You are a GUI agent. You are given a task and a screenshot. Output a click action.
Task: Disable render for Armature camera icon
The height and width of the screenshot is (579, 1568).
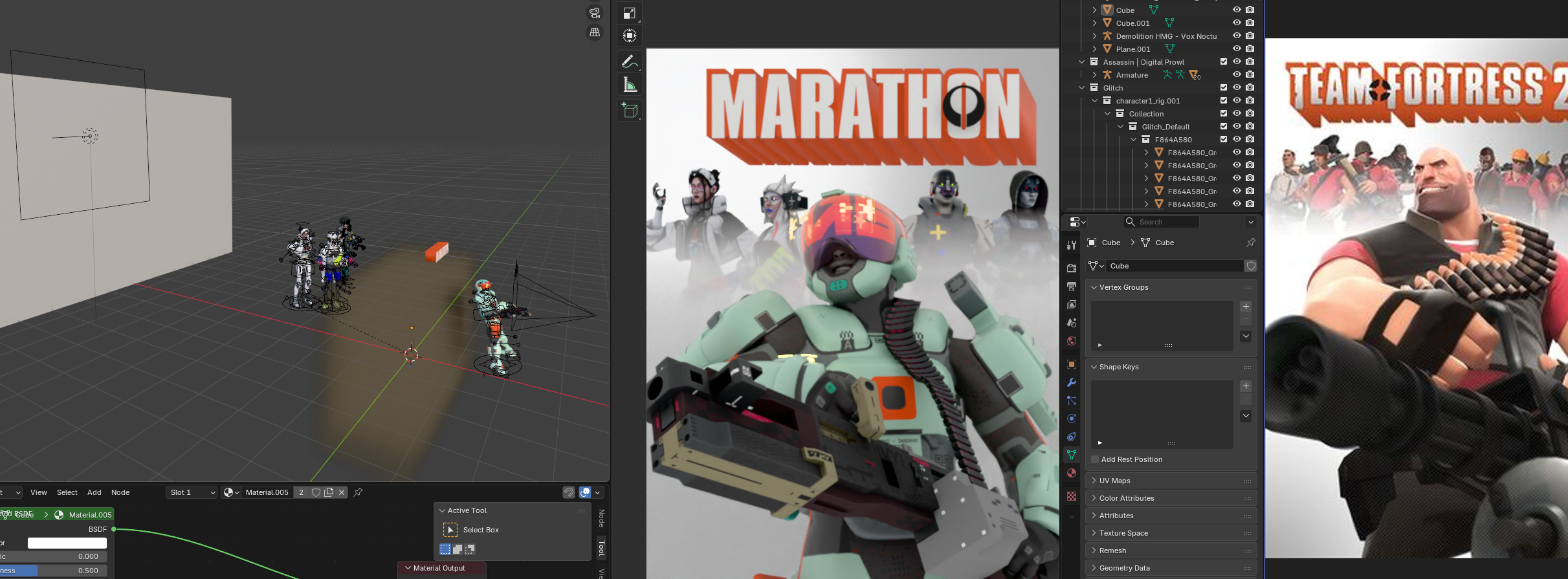pyautogui.click(x=1250, y=75)
